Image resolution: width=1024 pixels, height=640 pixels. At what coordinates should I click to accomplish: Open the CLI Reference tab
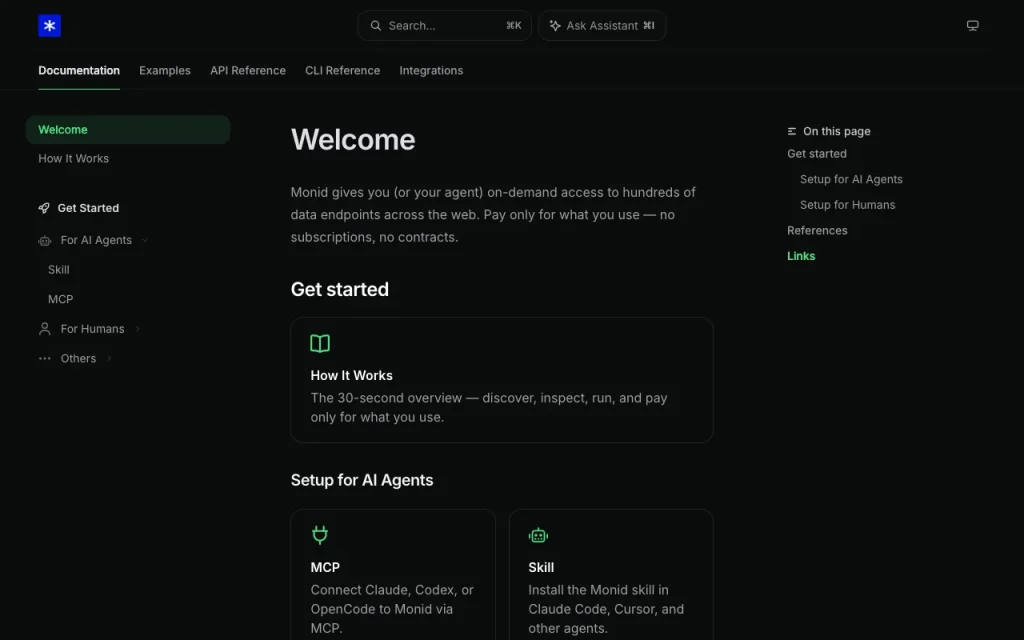(342, 71)
